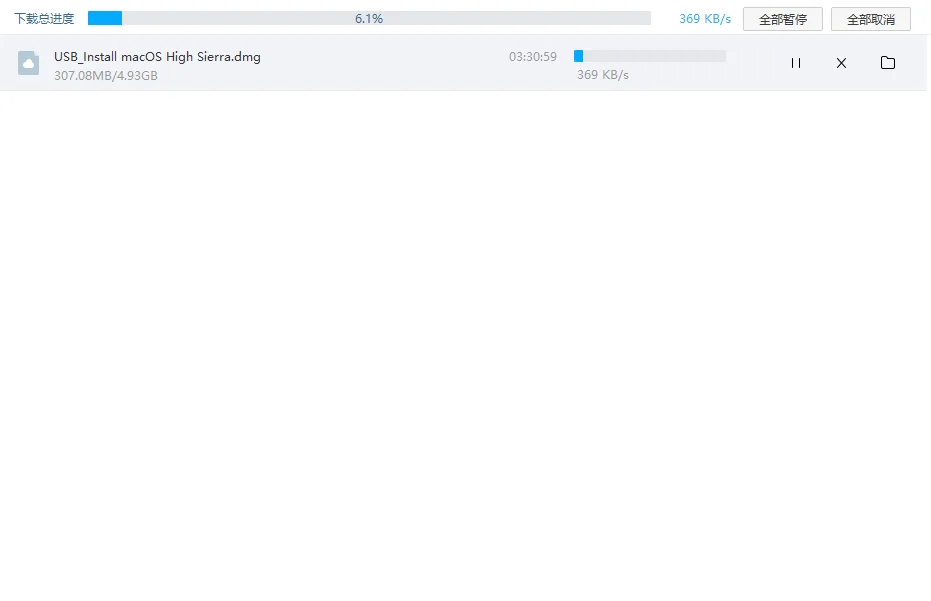Click the 307.08MB/4.93GB size text
The image size is (931, 601).
click(x=106, y=75)
